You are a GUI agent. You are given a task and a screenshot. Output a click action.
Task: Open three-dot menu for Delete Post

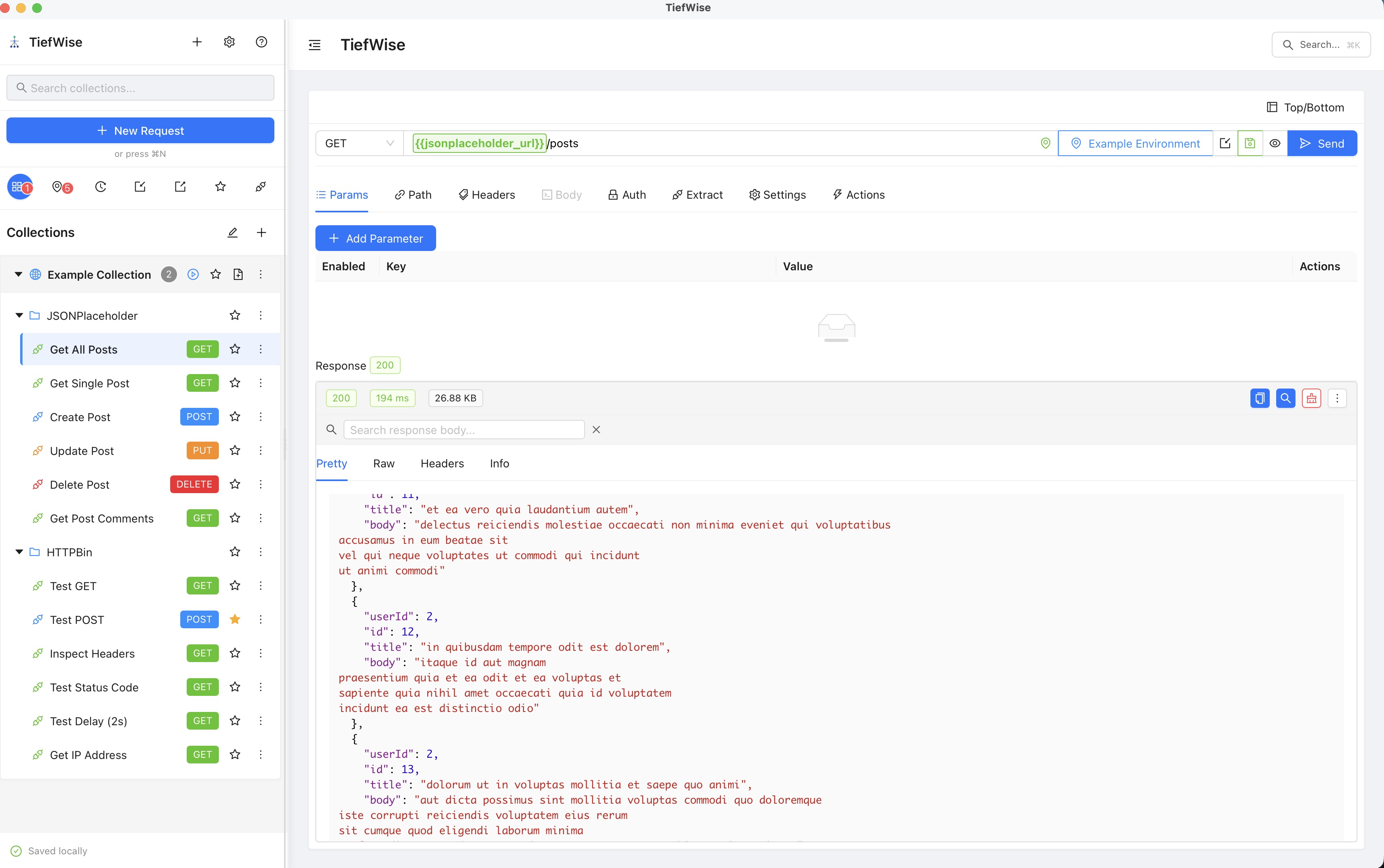(261, 485)
